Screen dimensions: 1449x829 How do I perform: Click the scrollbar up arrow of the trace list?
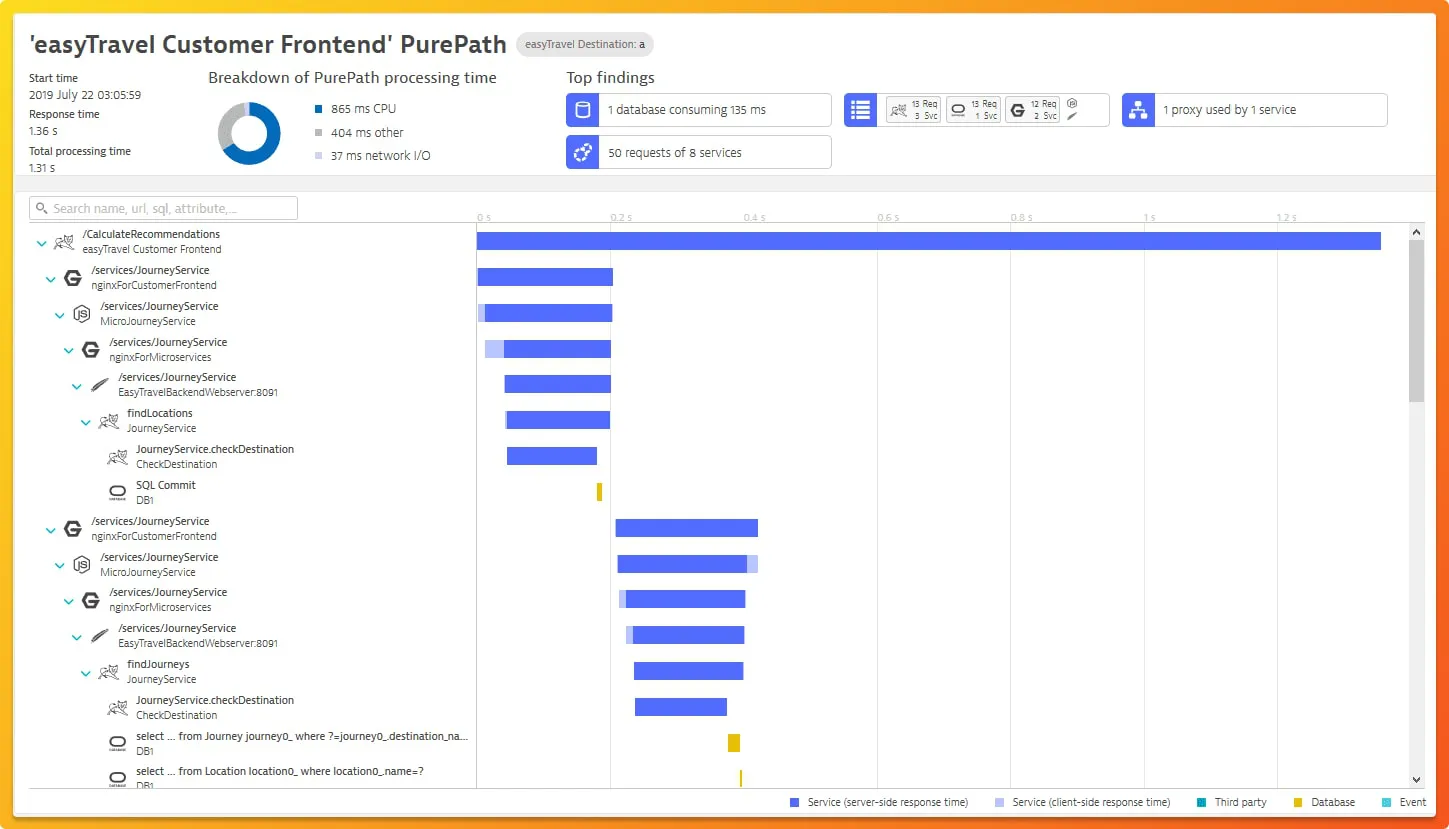tap(1416, 232)
